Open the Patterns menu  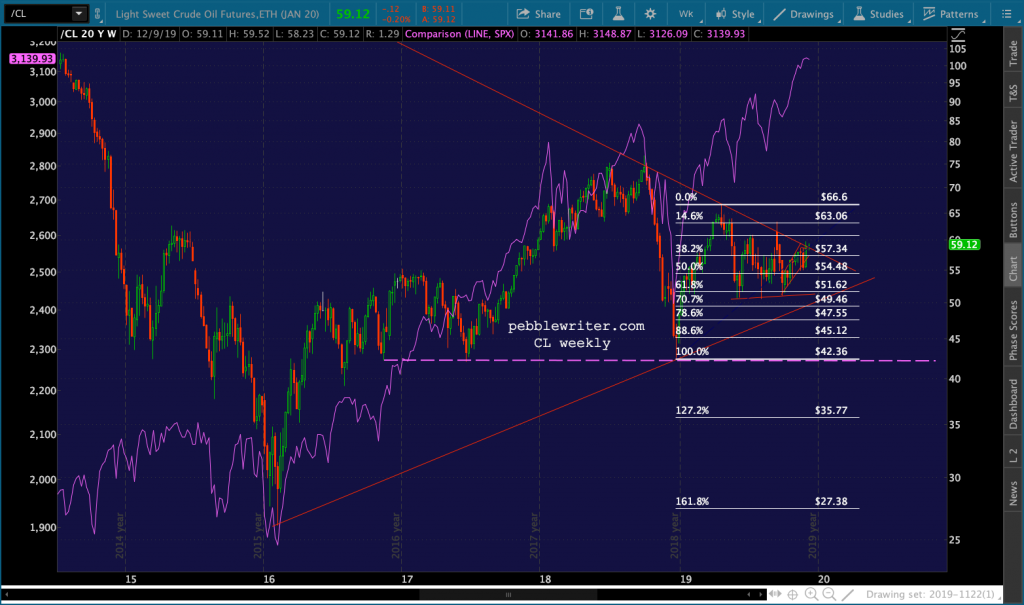click(x=951, y=14)
